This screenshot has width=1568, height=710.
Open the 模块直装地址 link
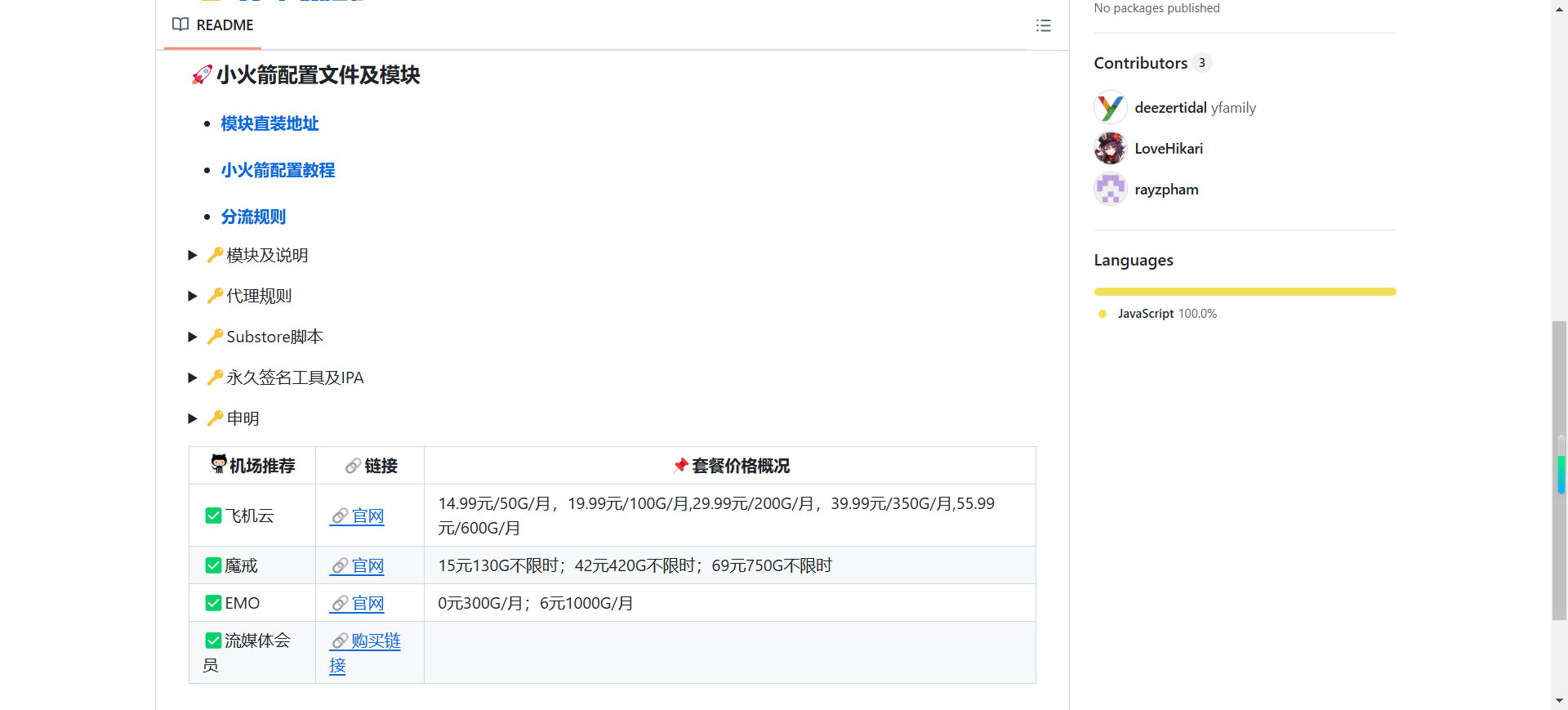point(269,123)
